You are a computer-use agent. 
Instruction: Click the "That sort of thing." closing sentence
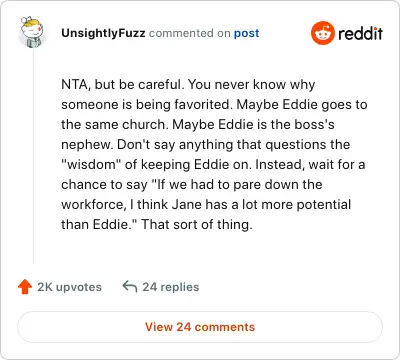coord(197,224)
